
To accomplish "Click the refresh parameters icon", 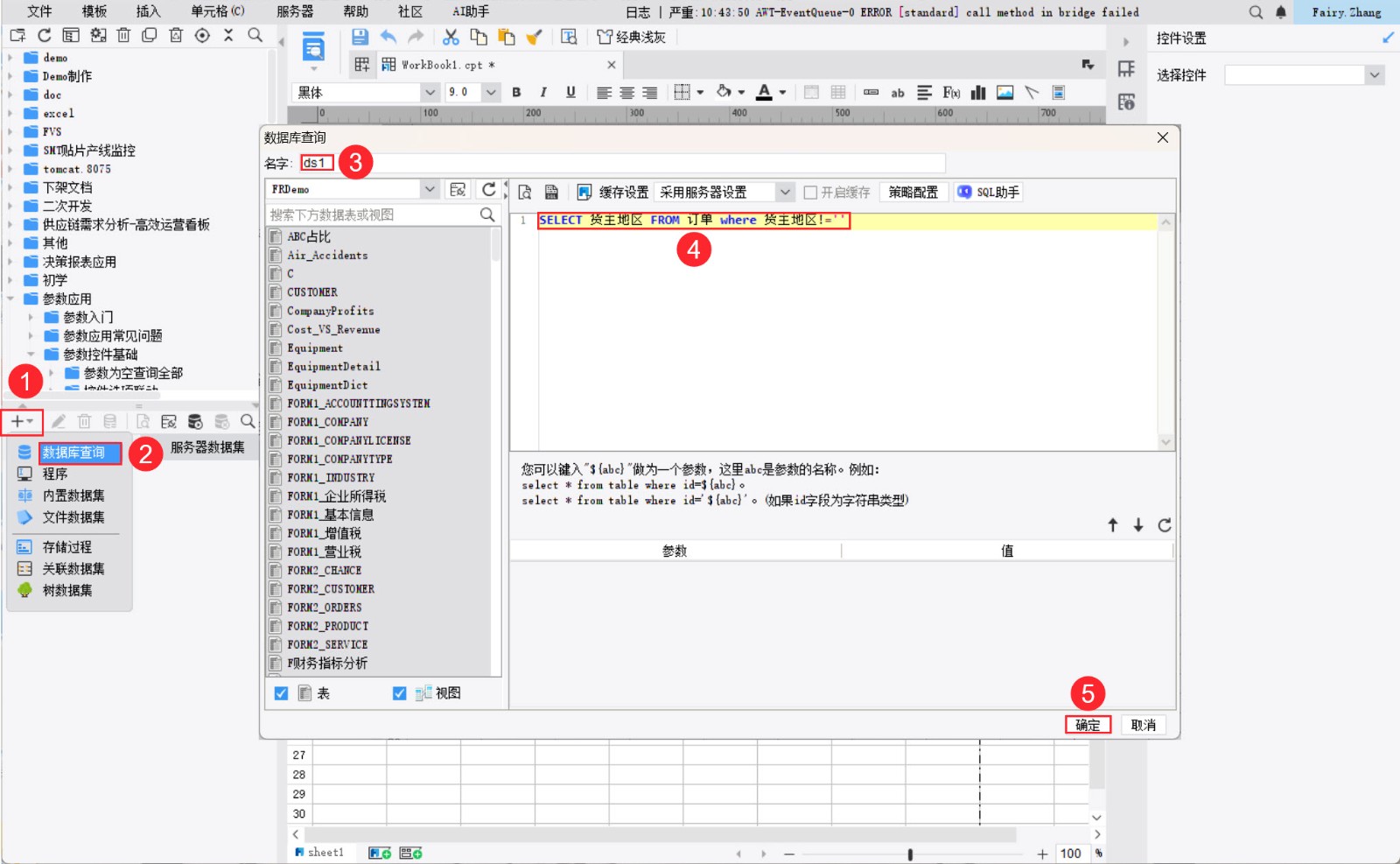I will tap(1165, 525).
